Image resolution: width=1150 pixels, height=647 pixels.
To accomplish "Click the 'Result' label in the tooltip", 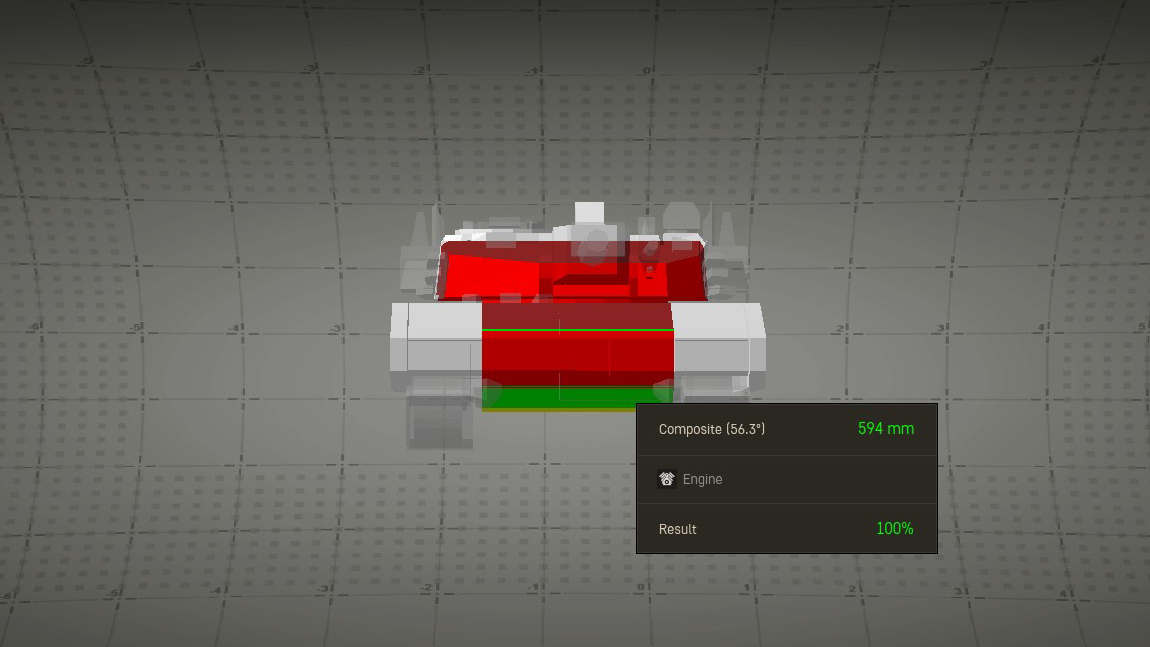I will point(678,529).
